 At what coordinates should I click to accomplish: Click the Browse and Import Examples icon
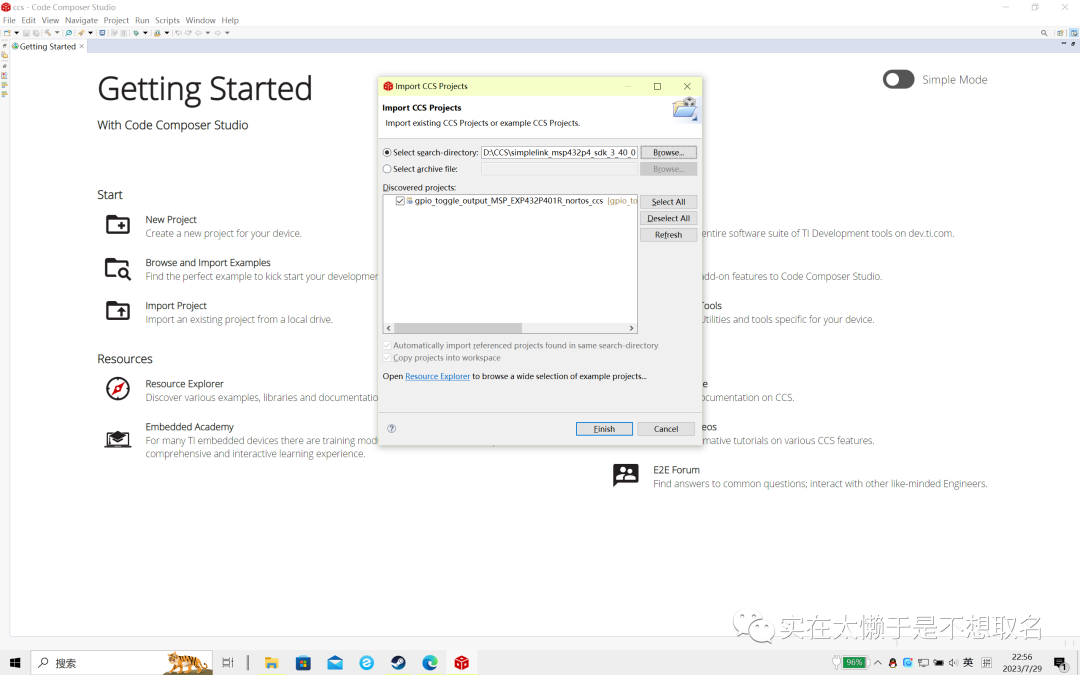pos(118,268)
